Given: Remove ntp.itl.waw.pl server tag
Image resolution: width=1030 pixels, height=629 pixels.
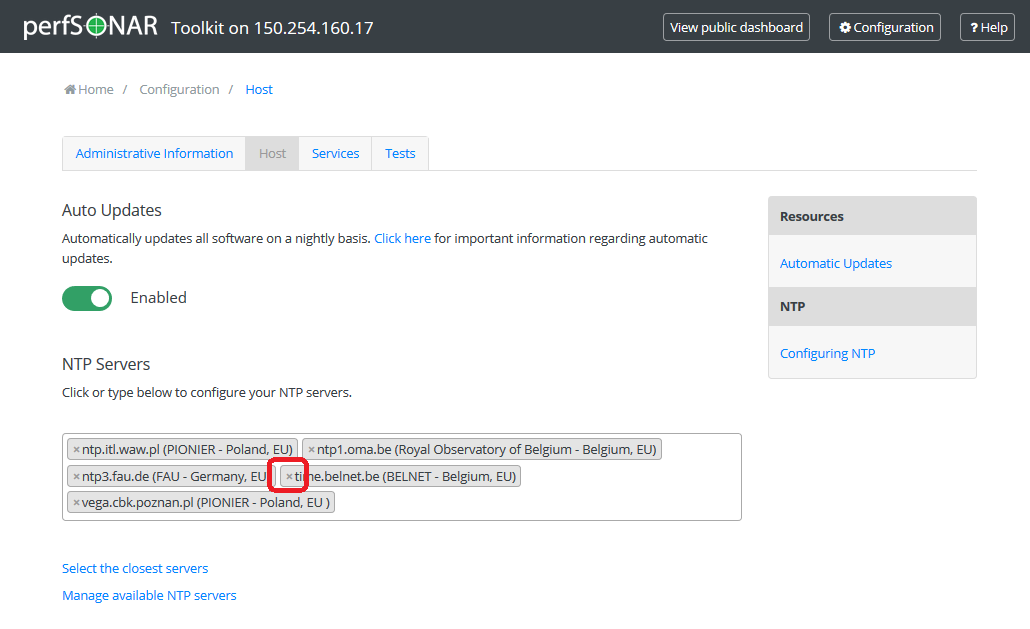Looking at the screenshot, I should pos(76,450).
